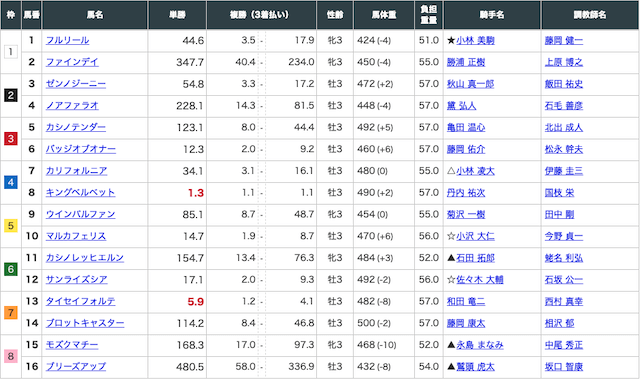Click the red frame 3 box

pyautogui.click(x=11, y=139)
